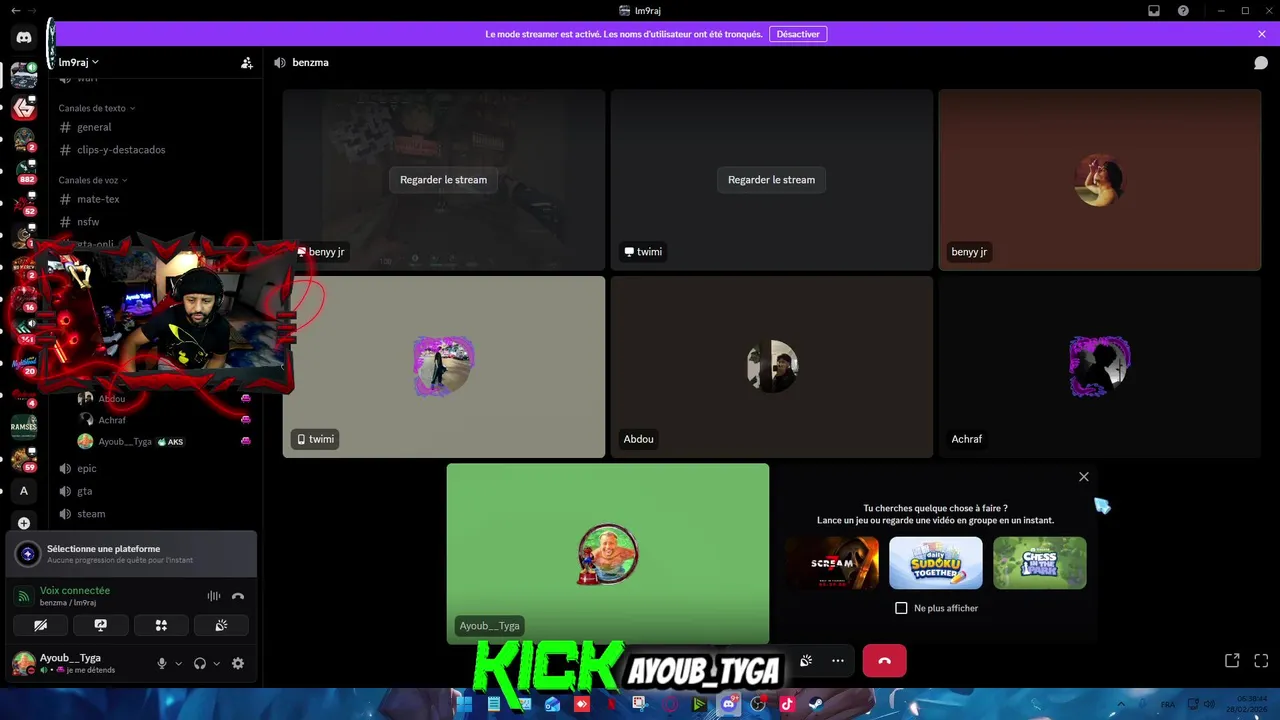Open the voice channel chat icon

tap(1261, 62)
